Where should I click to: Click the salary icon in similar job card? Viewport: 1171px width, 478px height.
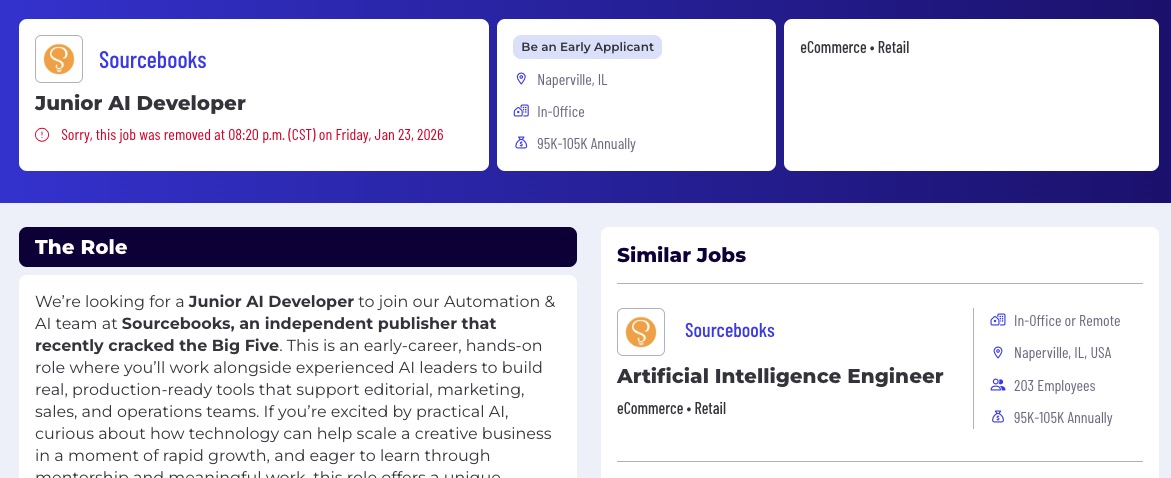tap(997, 417)
